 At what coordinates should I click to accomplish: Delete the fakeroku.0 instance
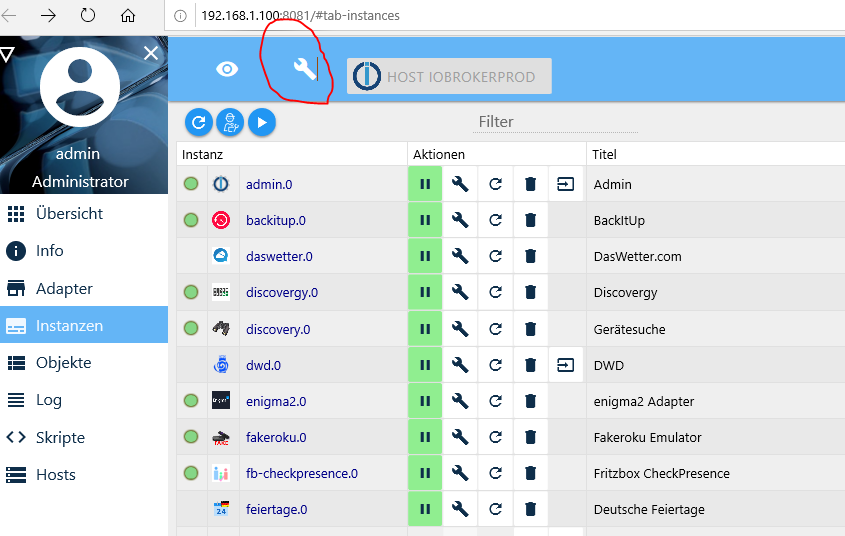[x=530, y=437]
